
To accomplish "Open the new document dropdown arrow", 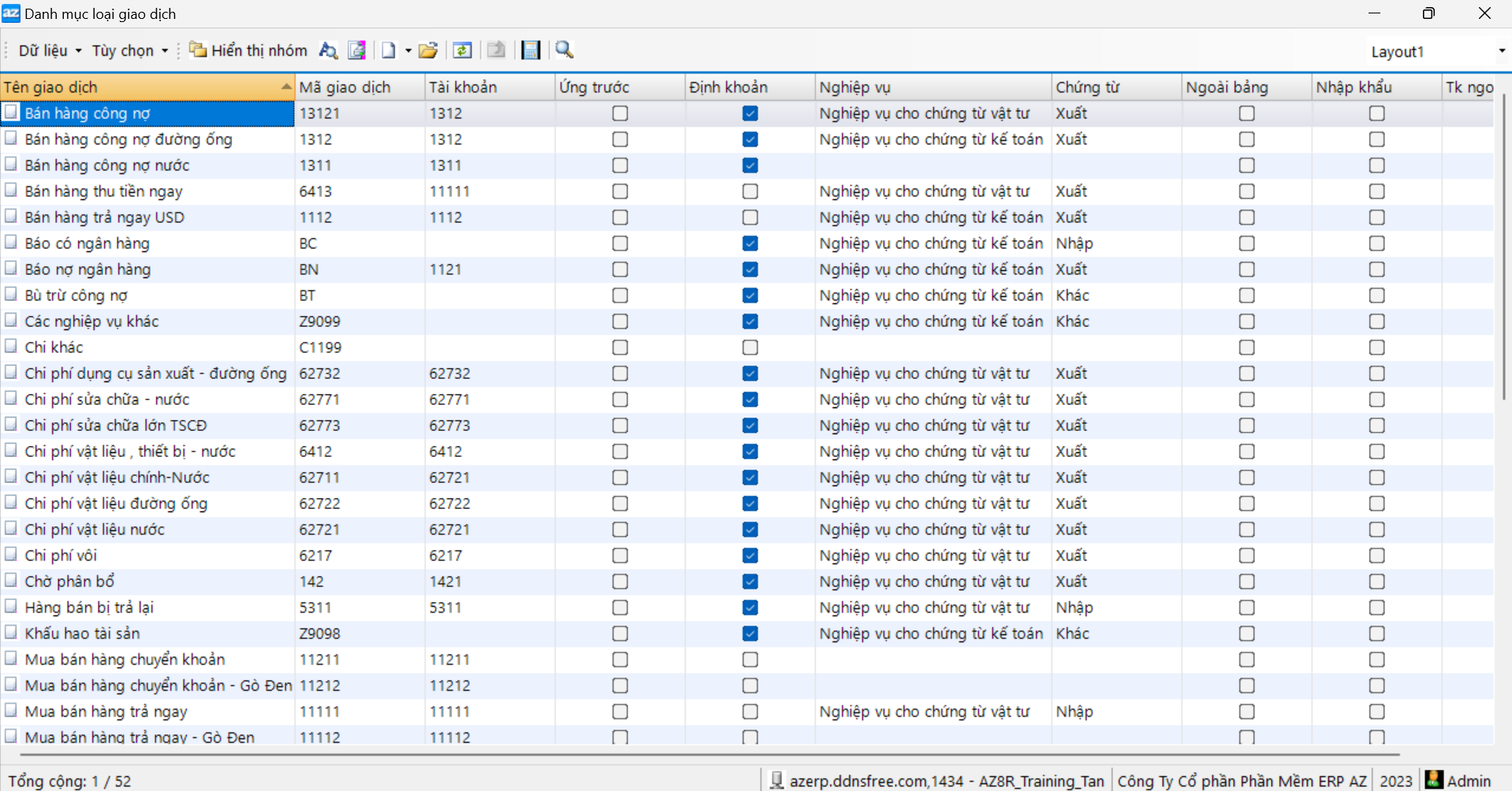I will click(x=408, y=50).
